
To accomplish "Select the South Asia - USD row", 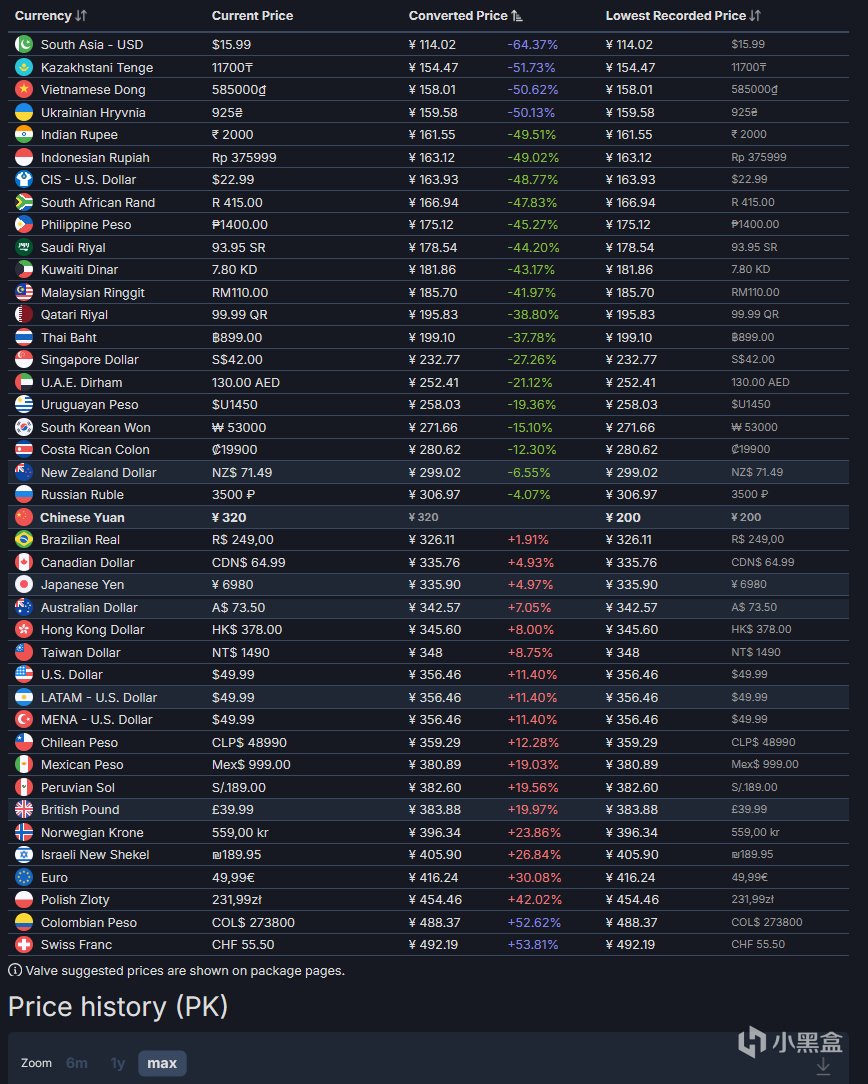I will (428, 44).
